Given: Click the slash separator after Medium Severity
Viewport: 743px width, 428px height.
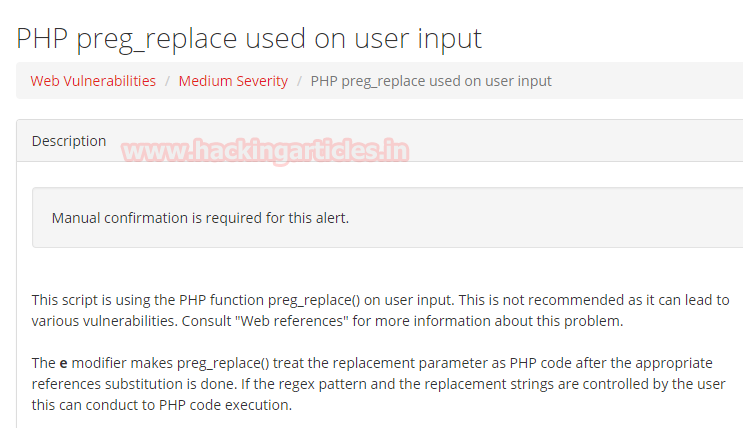Looking at the screenshot, I should tap(299, 81).
